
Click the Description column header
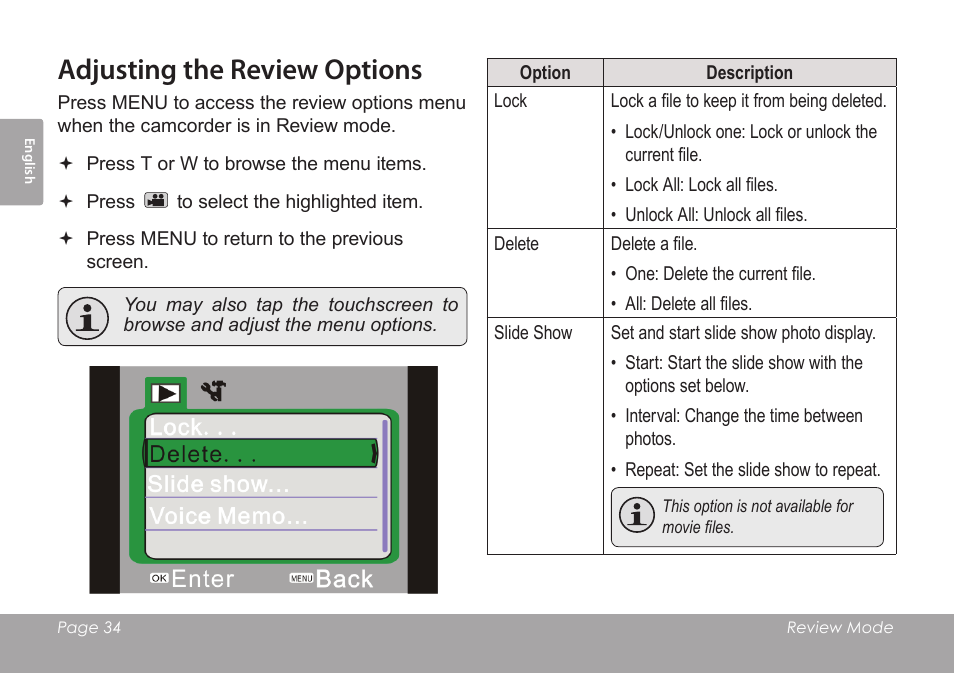[750, 72]
